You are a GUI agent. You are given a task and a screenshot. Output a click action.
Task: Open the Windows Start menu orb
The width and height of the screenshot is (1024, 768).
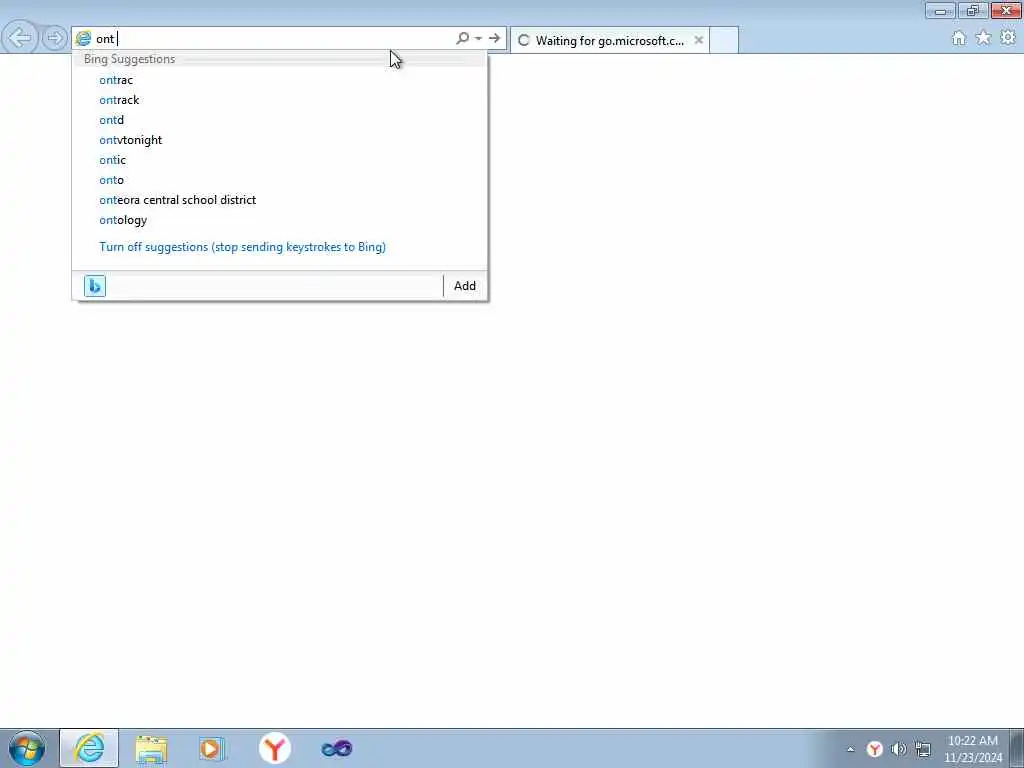(x=27, y=748)
